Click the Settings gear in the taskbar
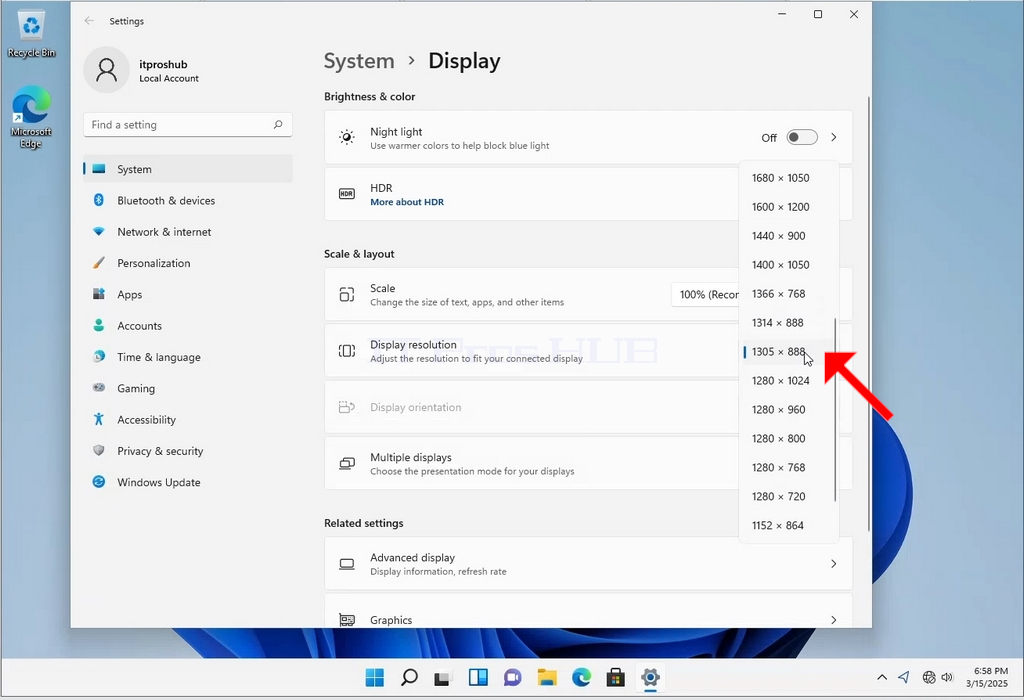The height and width of the screenshot is (700, 1024). [x=650, y=678]
